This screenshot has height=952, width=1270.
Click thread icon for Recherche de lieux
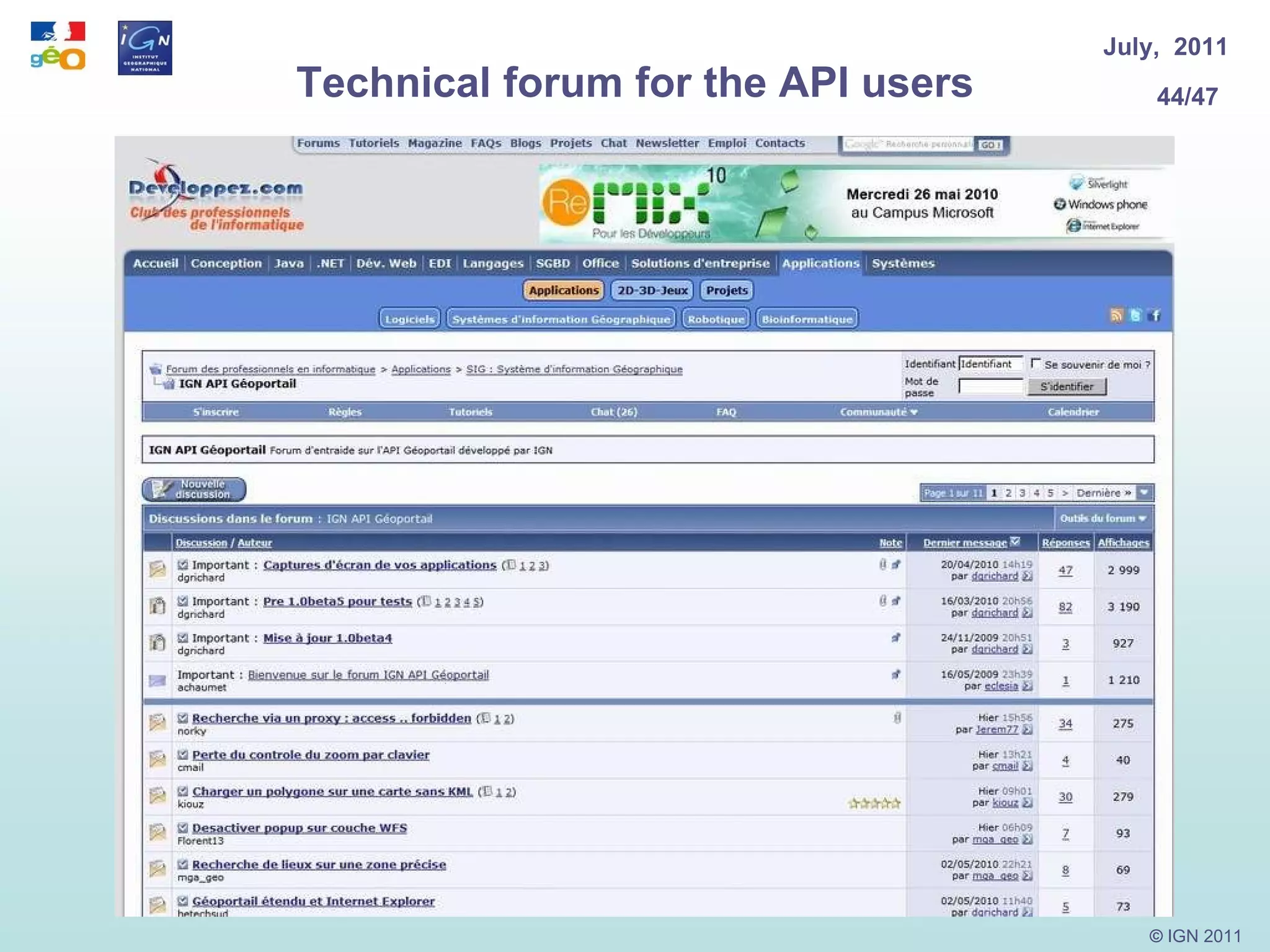(158, 868)
